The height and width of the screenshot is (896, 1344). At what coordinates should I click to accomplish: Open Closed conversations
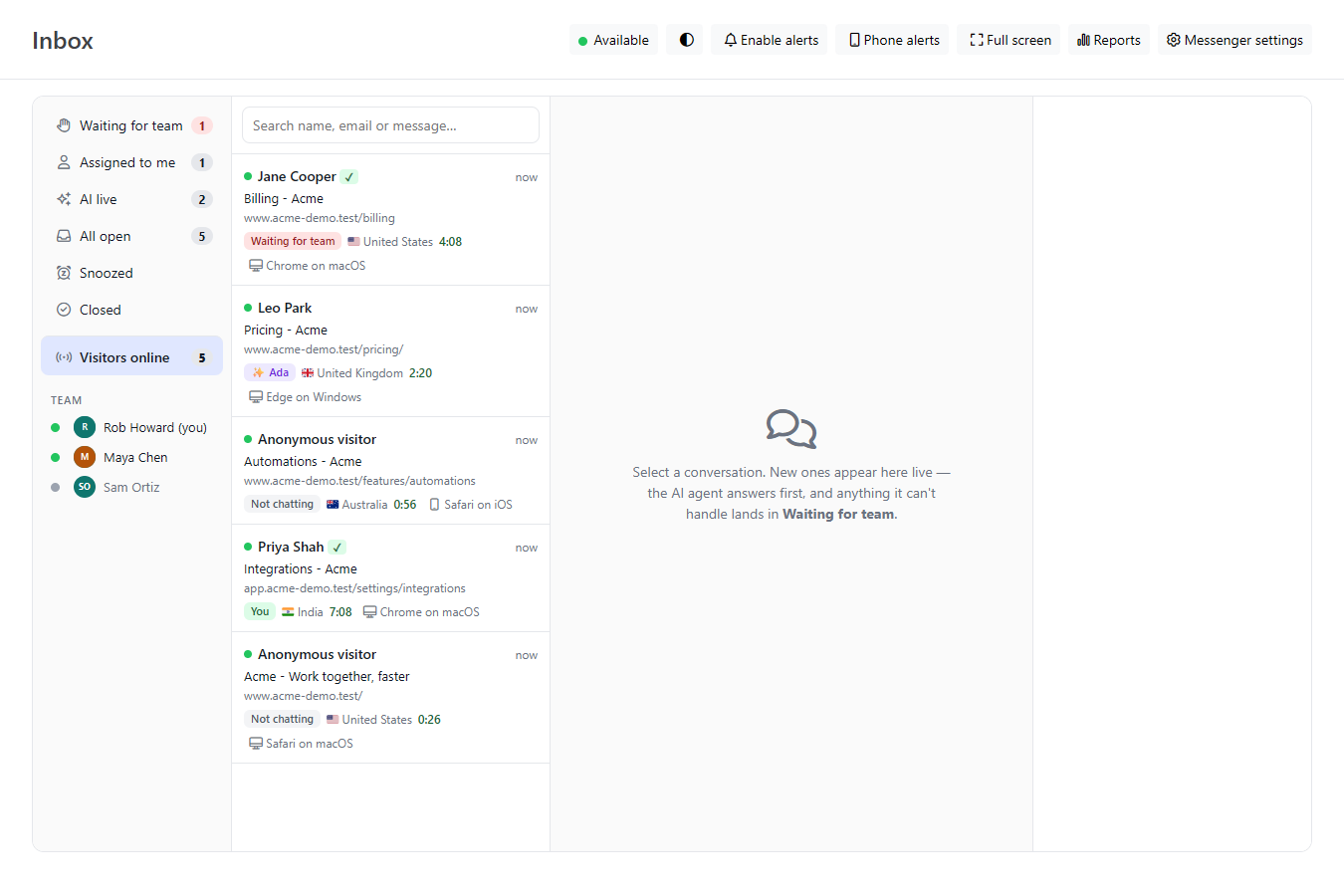coord(131,310)
